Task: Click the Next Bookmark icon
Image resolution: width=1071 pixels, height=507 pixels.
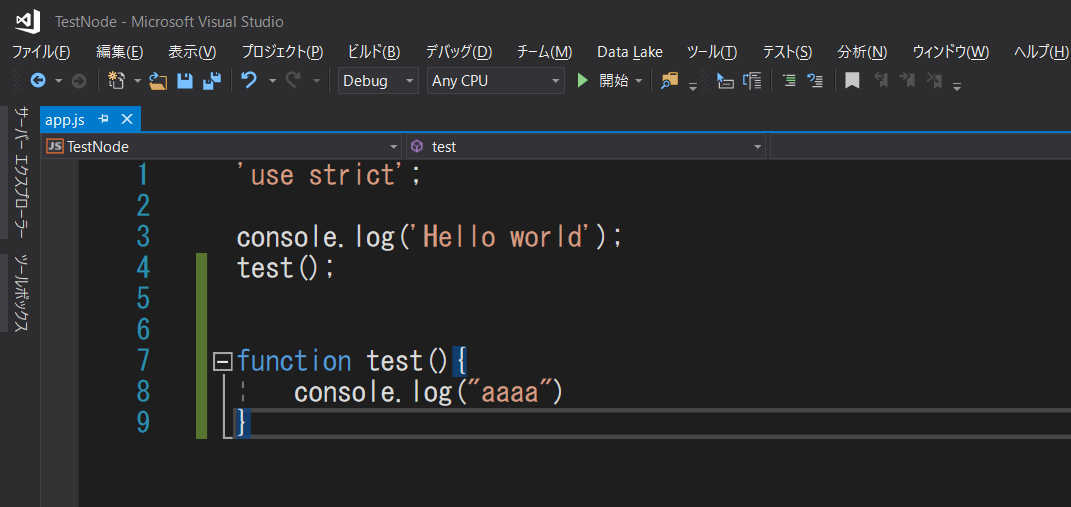Action: [x=907, y=81]
